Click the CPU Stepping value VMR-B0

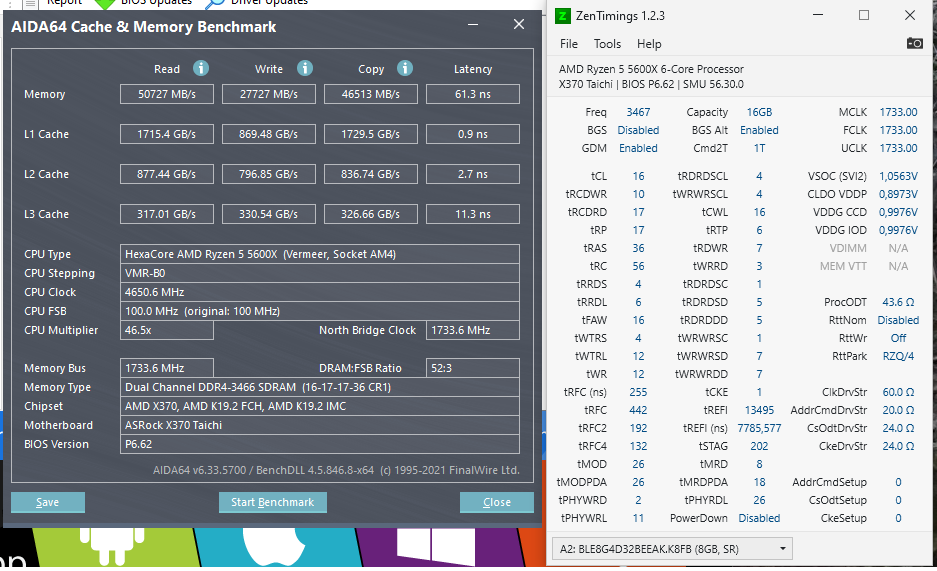pyautogui.click(x=320, y=273)
